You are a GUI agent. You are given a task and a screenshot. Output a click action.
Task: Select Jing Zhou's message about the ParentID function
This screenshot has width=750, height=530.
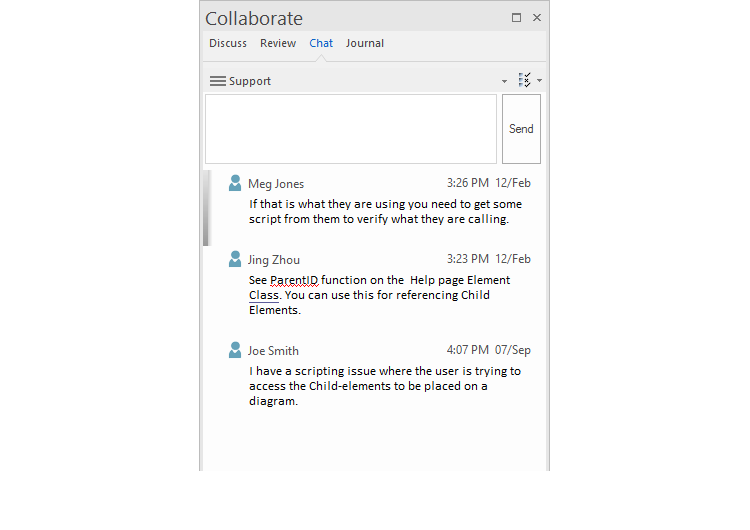pos(379,295)
